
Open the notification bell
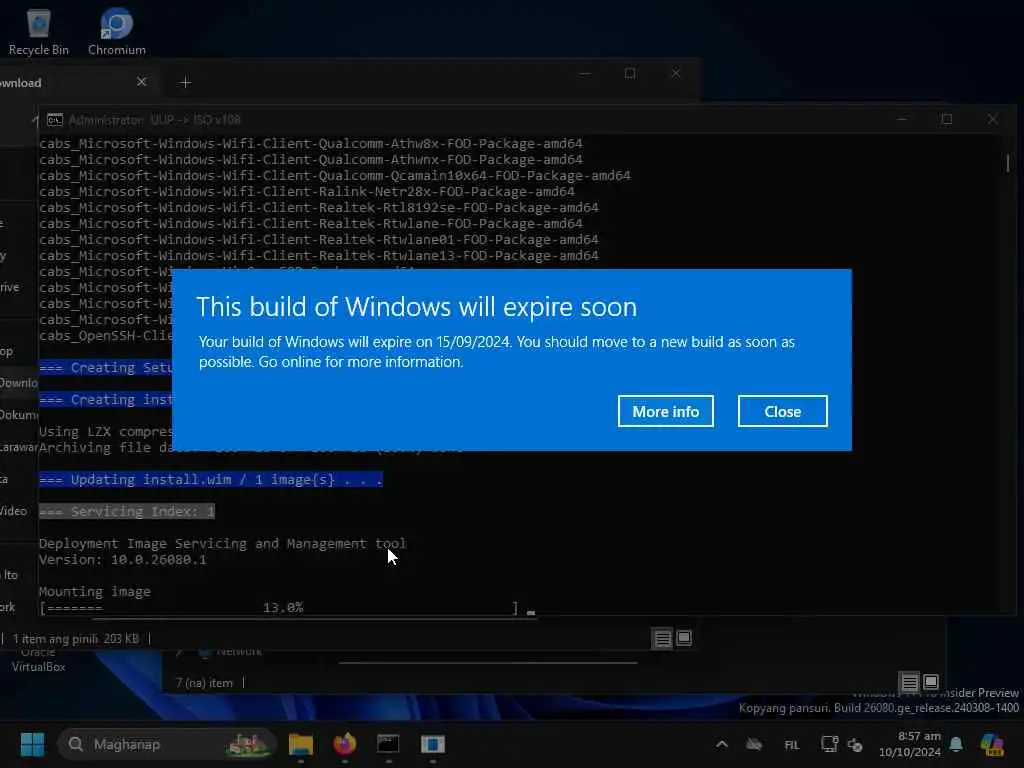956,744
